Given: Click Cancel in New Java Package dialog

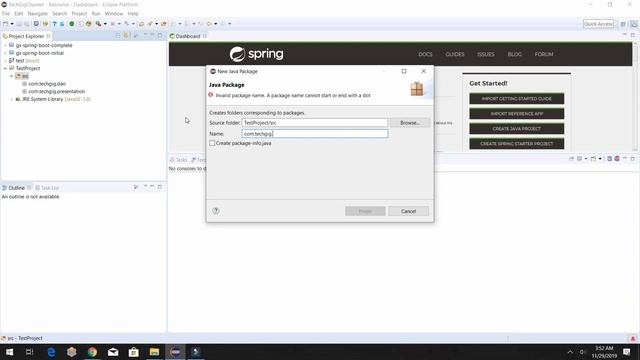Looking at the screenshot, I should (x=408, y=211).
